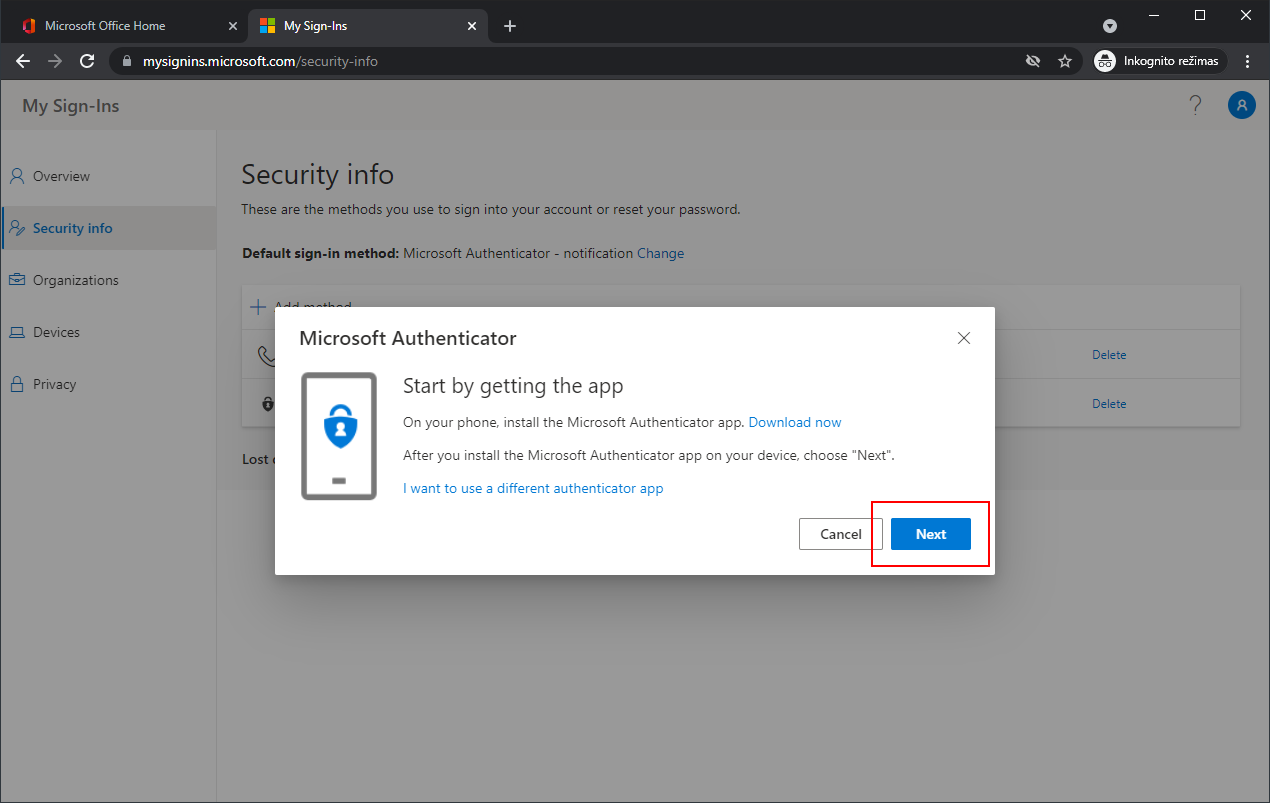This screenshot has height=803, width=1270.
Task: Expand the tab search dropdown arrow
Action: pyautogui.click(x=1110, y=26)
